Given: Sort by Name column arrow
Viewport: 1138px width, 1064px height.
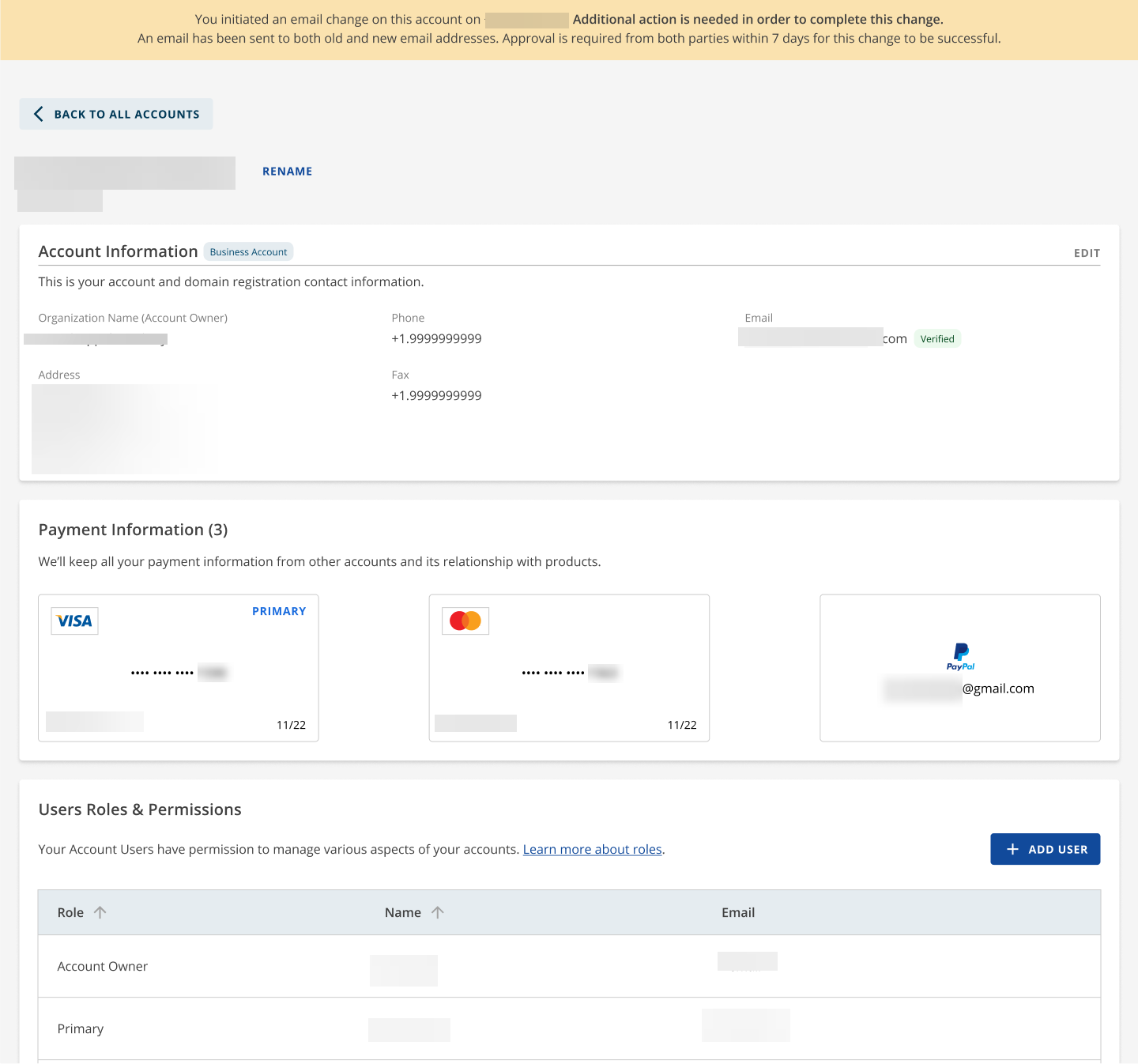Looking at the screenshot, I should pyautogui.click(x=438, y=912).
